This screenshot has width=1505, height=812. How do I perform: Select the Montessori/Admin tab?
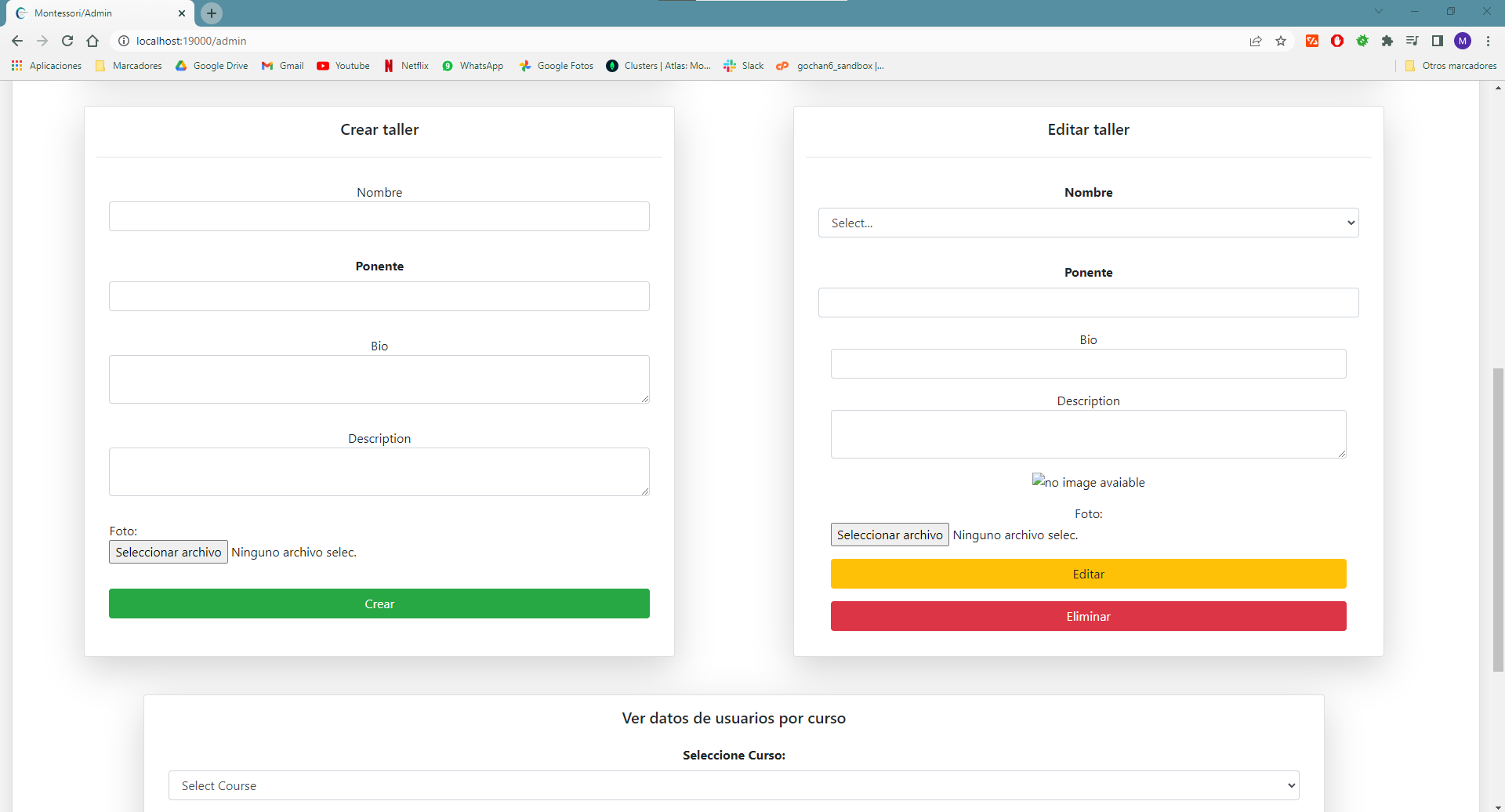100,13
